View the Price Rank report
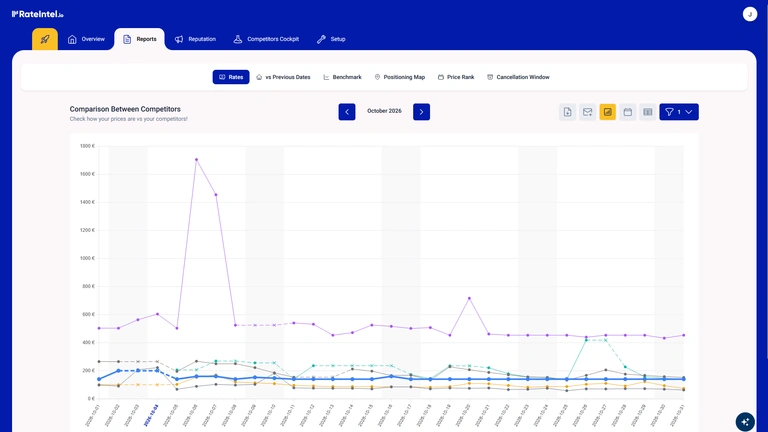Viewport: 768px width, 432px height. [x=456, y=77]
